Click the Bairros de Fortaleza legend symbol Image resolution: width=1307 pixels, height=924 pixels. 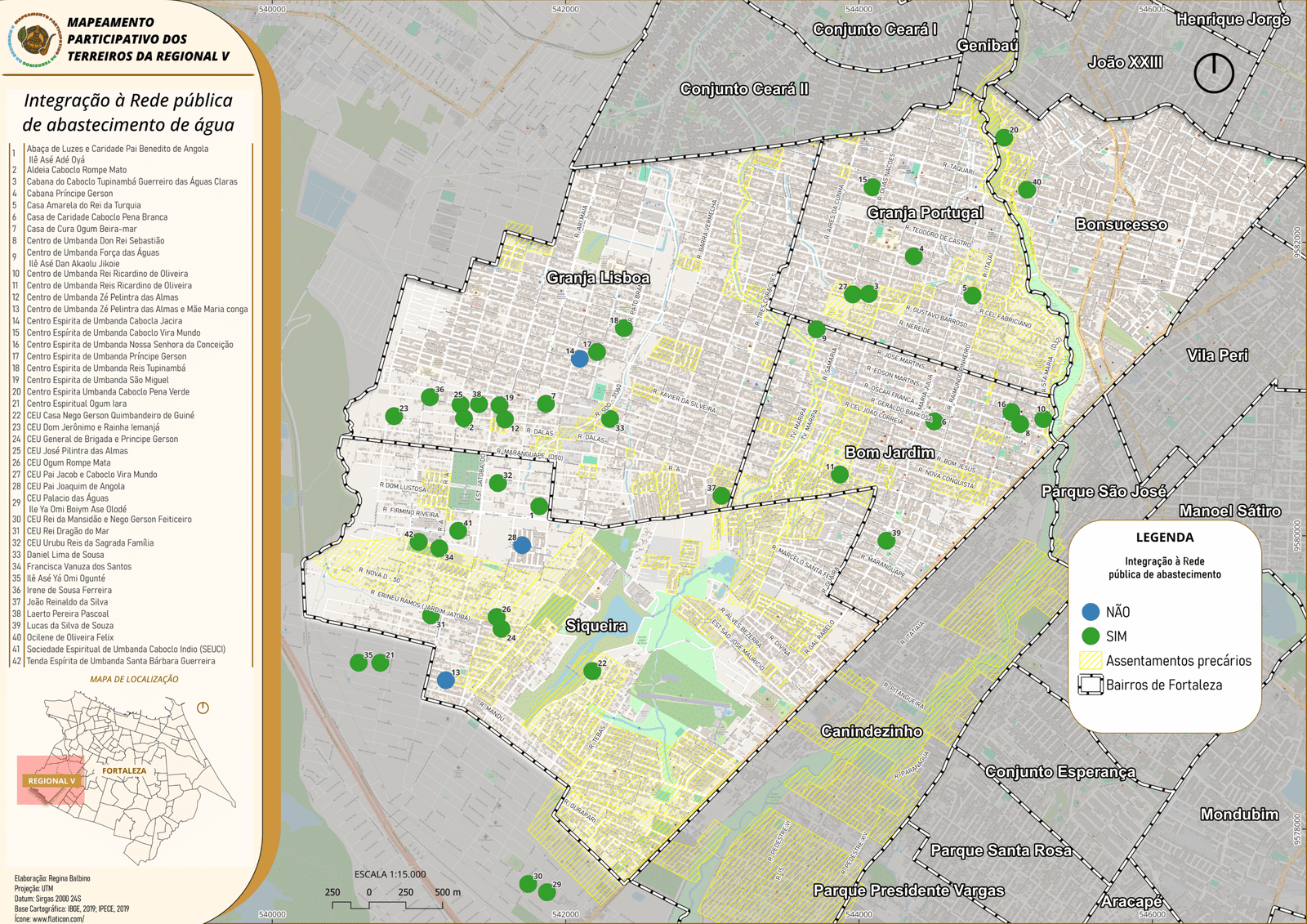[1091, 685]
